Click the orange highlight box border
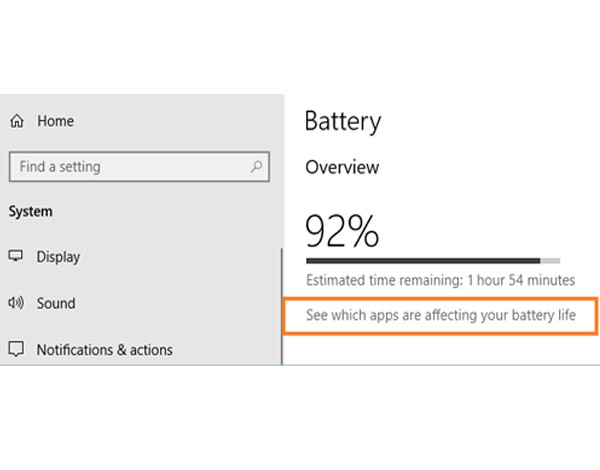Image resolution: width=600 pixels, height=470 pixels. (x=440, y=298)
